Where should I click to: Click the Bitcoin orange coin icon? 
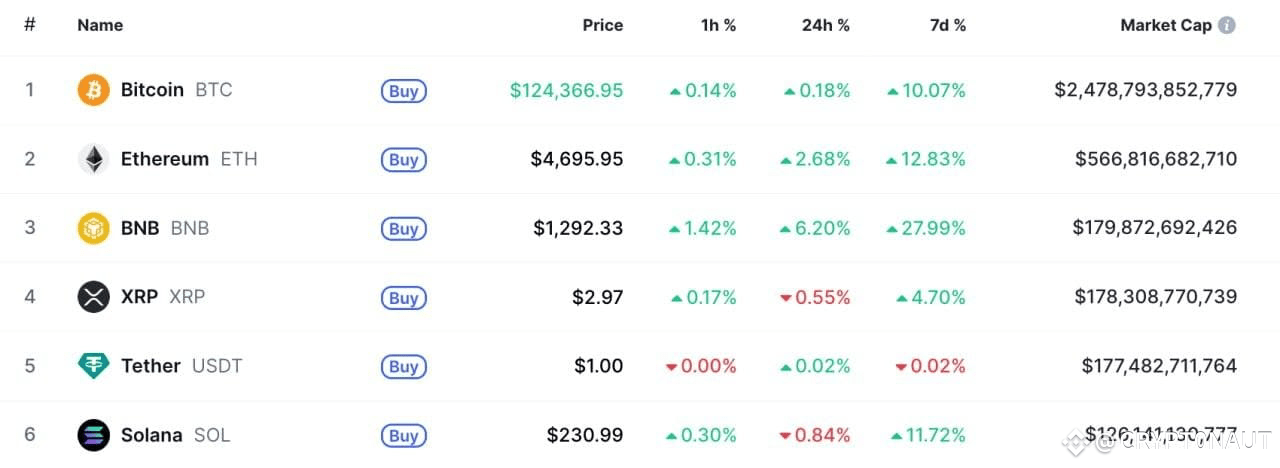coord(94,90)
